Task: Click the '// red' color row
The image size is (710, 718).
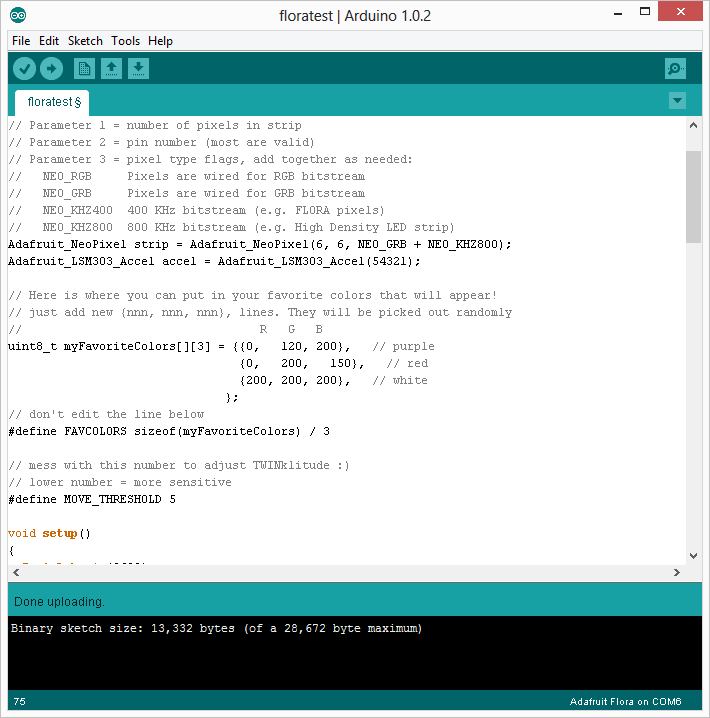Action: pyautogui.click(x=334, y=364)
